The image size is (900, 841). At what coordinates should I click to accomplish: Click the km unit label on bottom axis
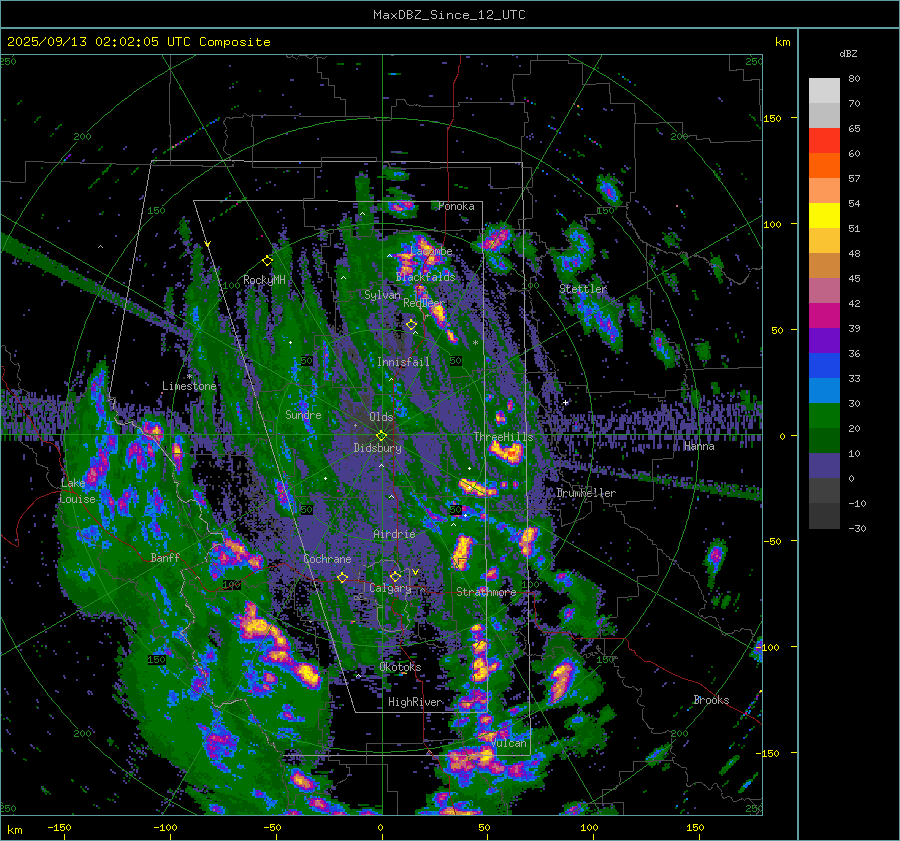coord(15,830)
